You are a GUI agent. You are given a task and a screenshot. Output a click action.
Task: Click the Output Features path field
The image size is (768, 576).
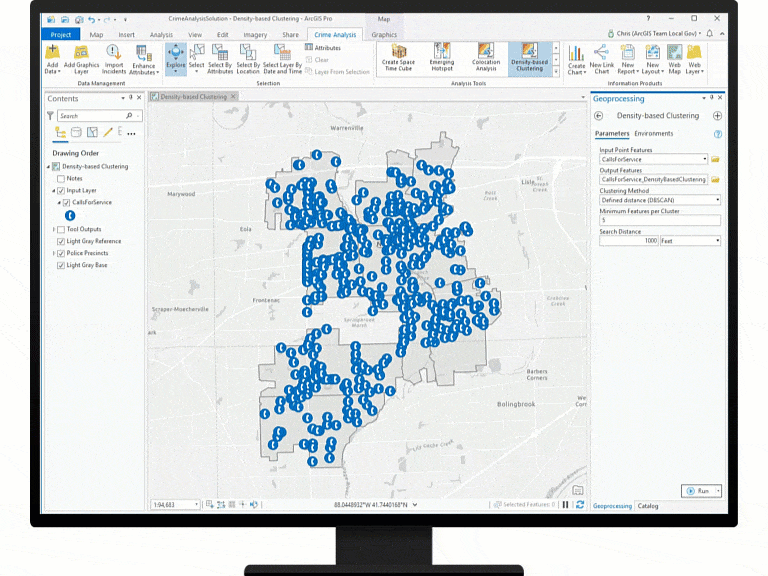click(x=653, y=180)
